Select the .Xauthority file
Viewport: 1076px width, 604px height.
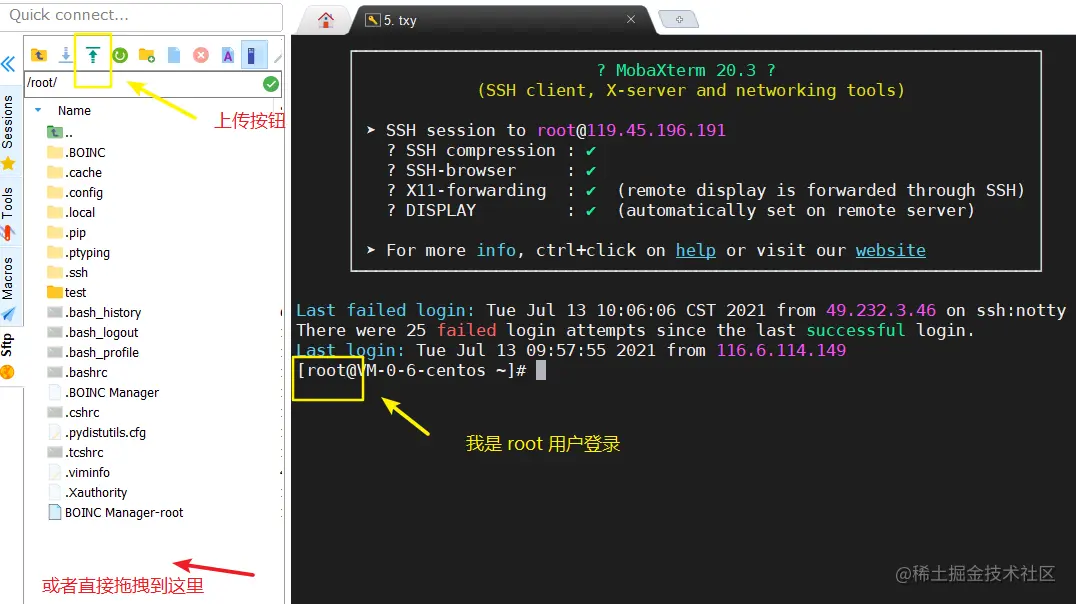pos(87,491)
